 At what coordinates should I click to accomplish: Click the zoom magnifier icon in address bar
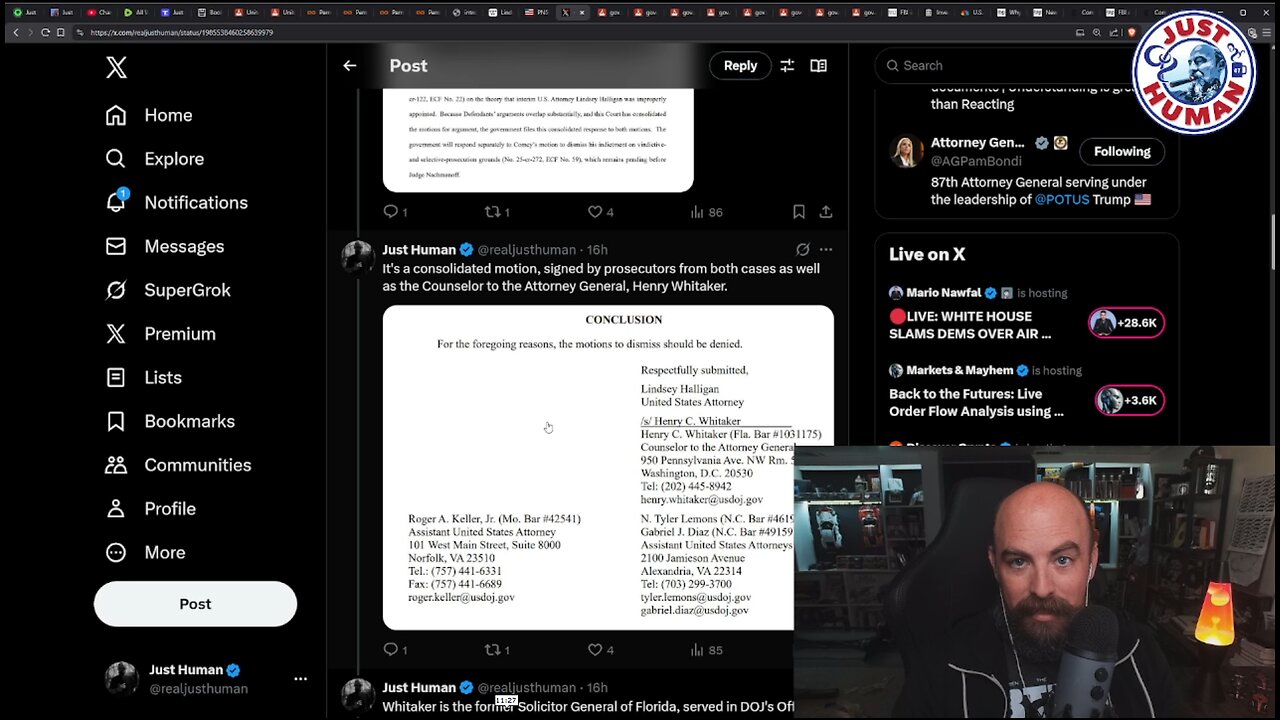click(1095, 32)
